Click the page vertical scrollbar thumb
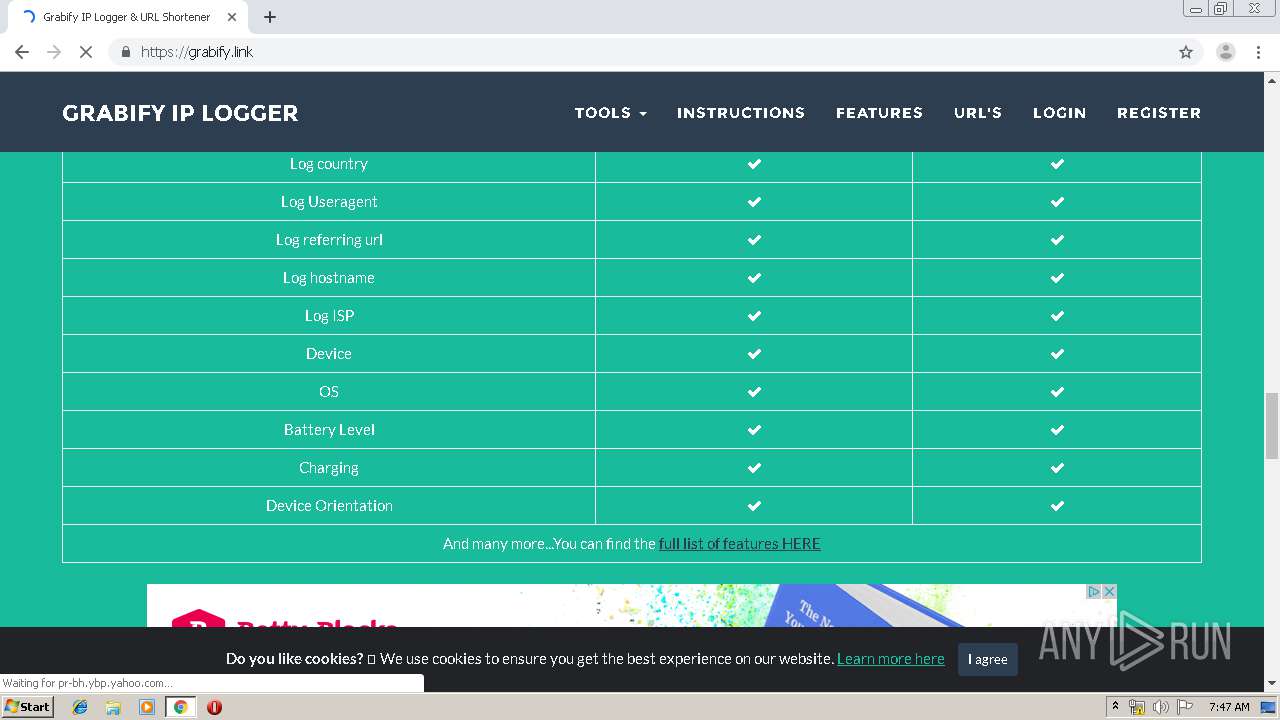The width and height of the screenshot is (1280, 720). click(x=1272, y=425)
